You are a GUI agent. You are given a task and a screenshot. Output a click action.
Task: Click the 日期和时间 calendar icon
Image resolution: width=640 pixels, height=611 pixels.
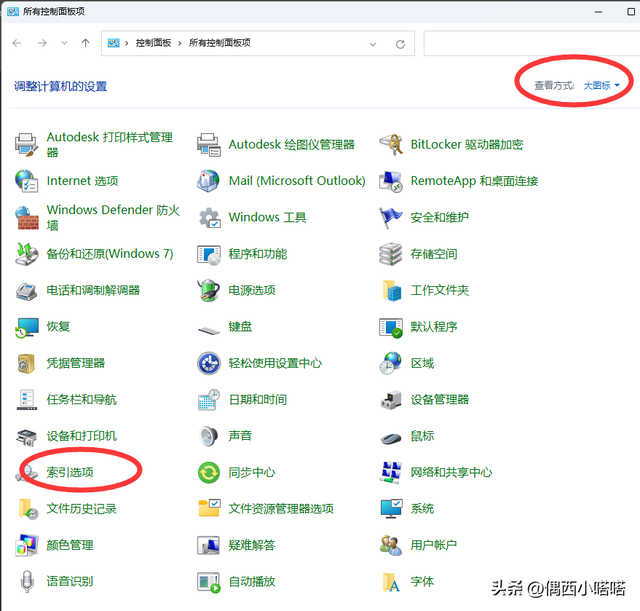point(209,400)
